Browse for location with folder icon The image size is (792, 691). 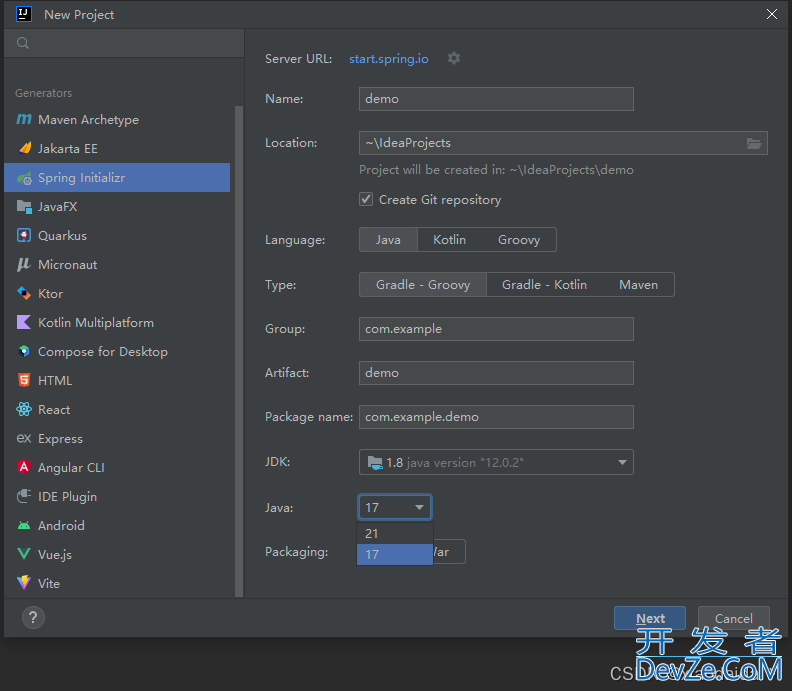click(x=754, y=143)
